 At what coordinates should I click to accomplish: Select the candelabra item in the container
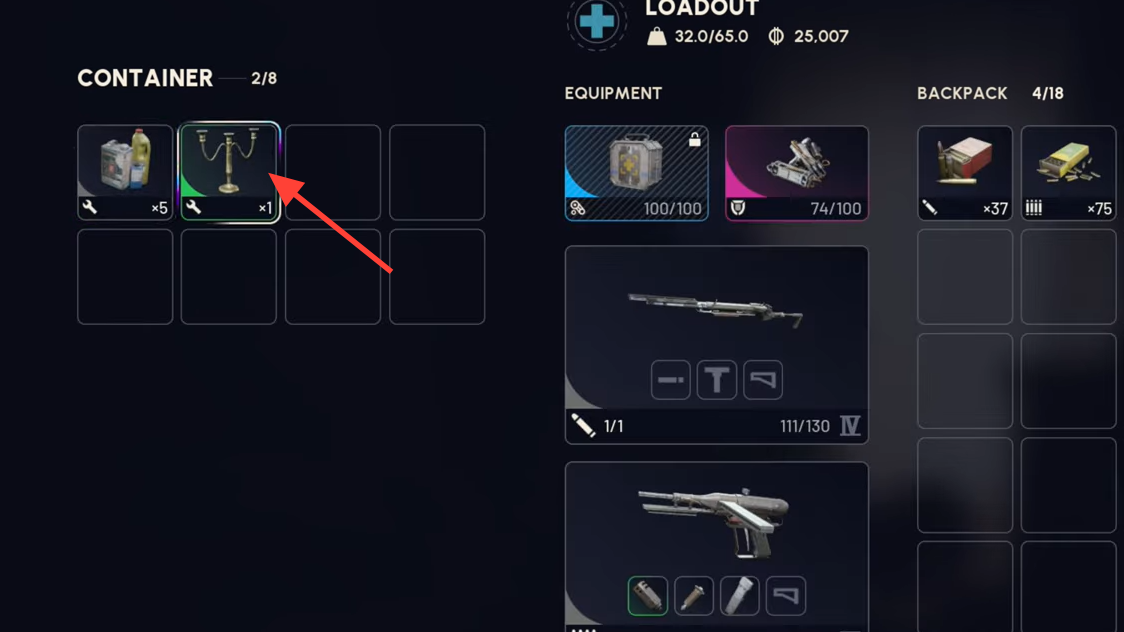[x=229, y=172]
